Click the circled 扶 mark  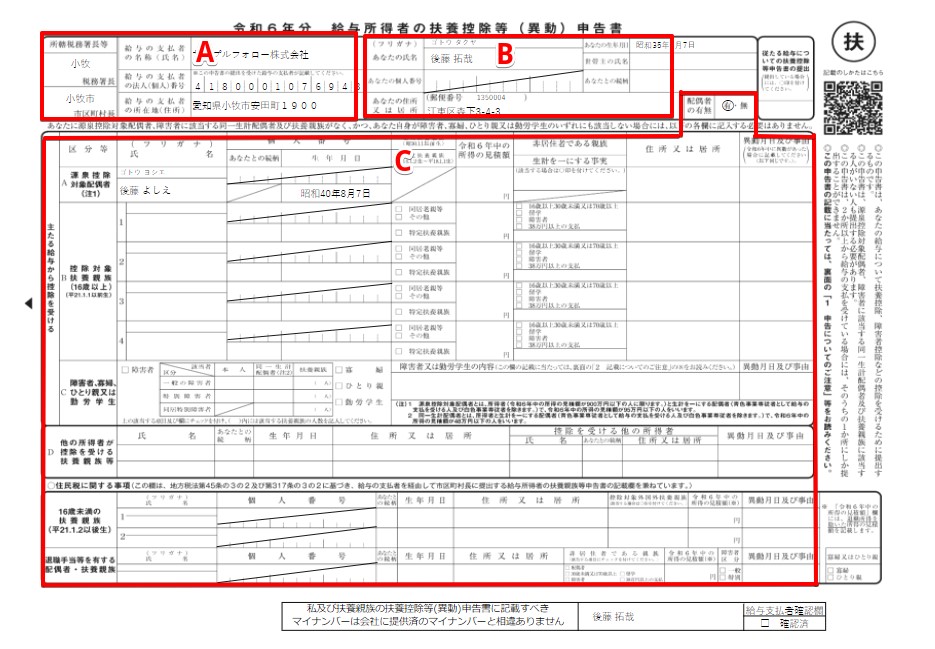(853, 42)
